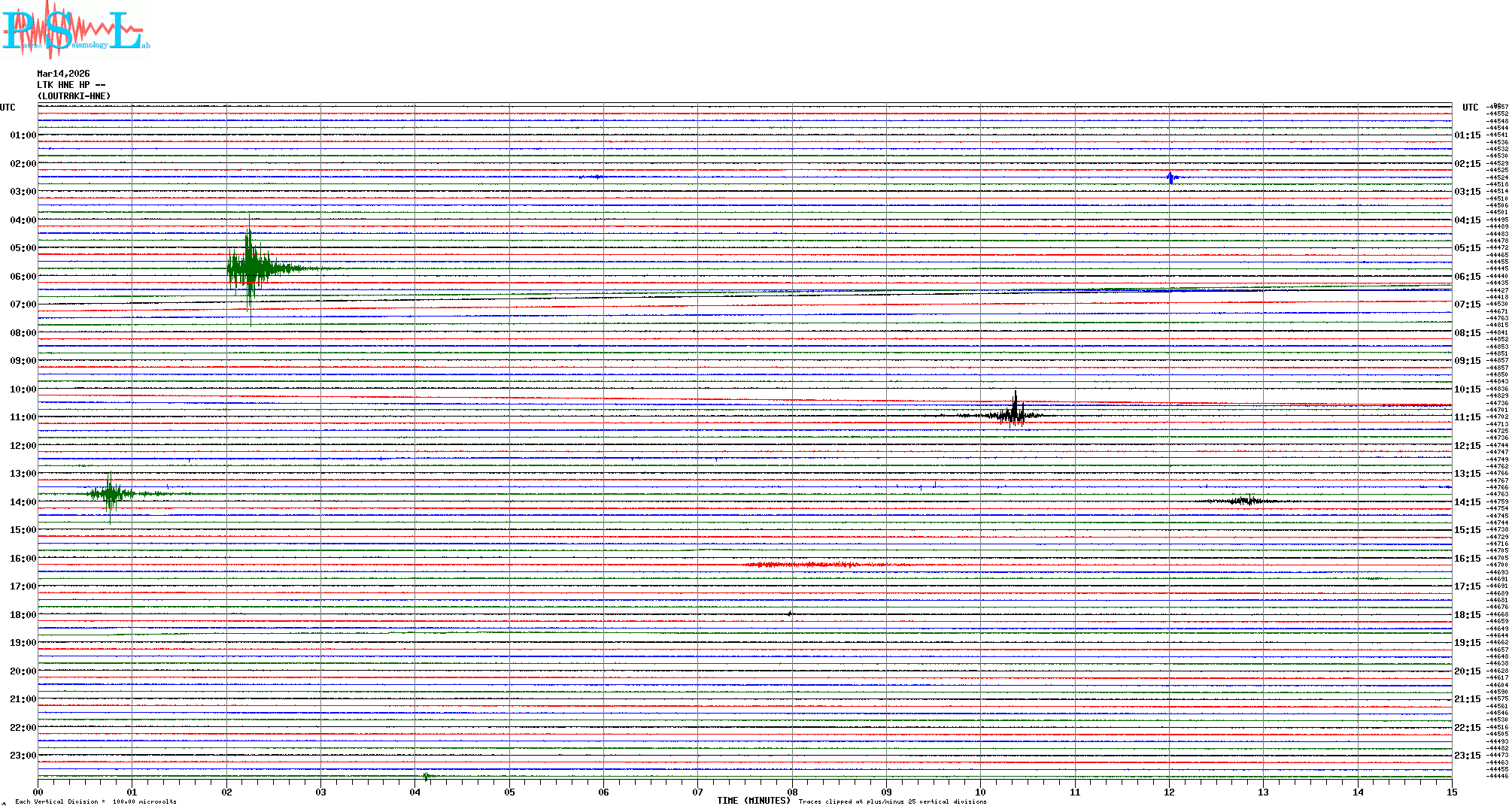1512x812 pixels.
Task: Click the 05:00 hour label on left
Action: tap(23, 248)
